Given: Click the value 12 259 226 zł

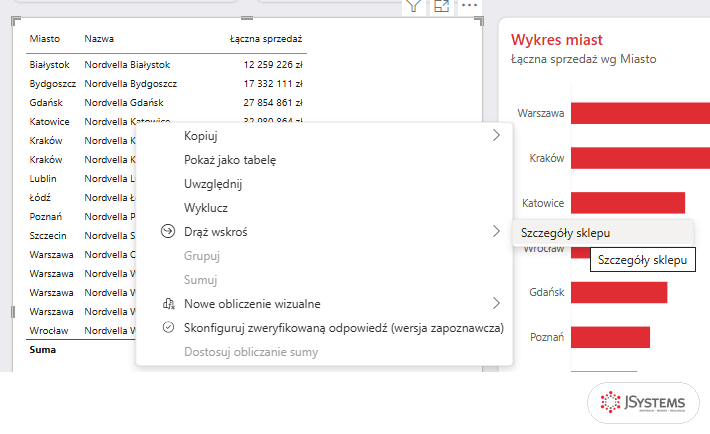Looking at the screenshot, I should coord(273,65).
